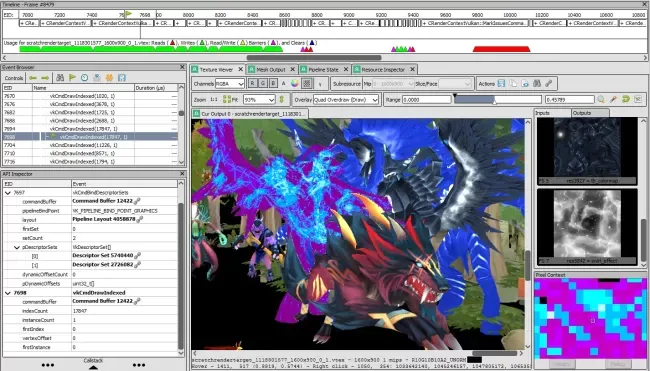This screenshot has height=371, width=650.
Task: Click the green back arrow in Event Browser
Action: [x=33, y=78]
